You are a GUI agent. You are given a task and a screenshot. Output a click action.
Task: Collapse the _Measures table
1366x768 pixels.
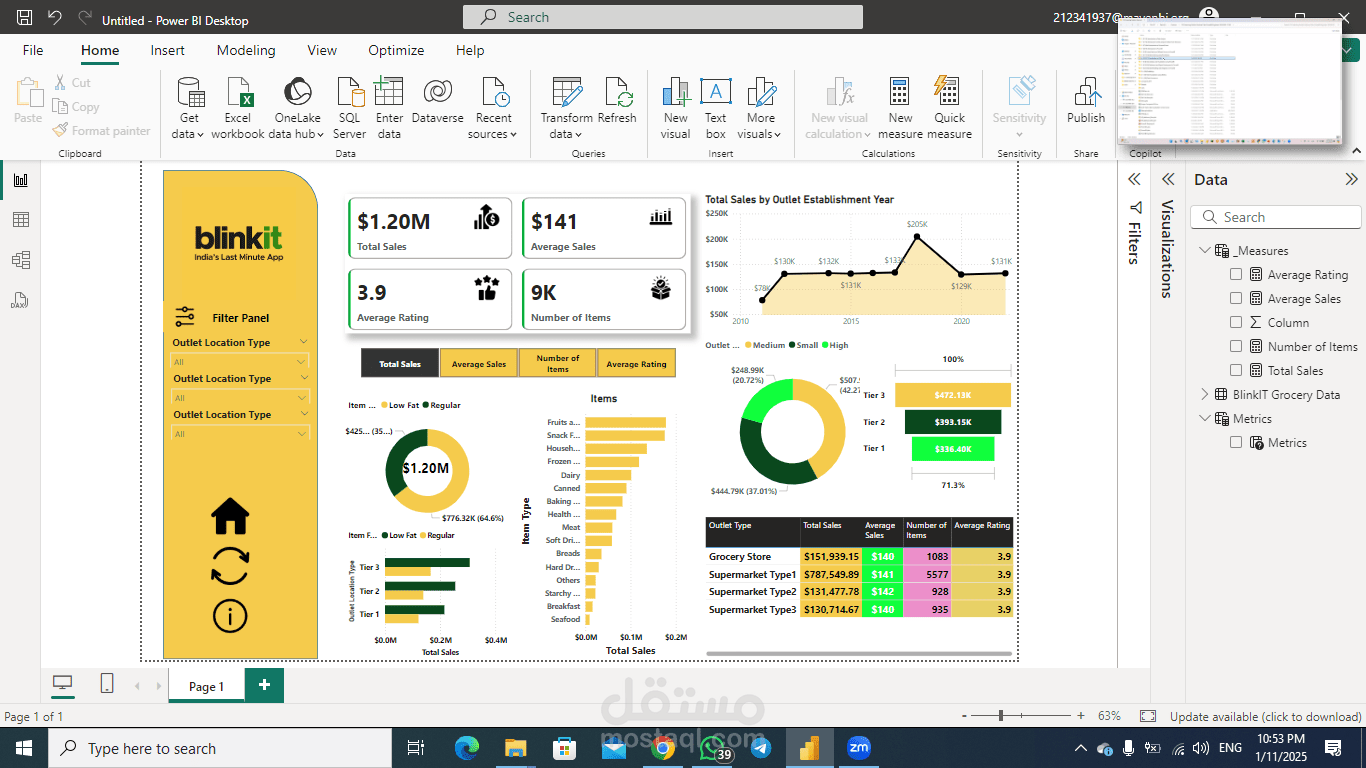pyautogui.click(x=1204, y=250)
